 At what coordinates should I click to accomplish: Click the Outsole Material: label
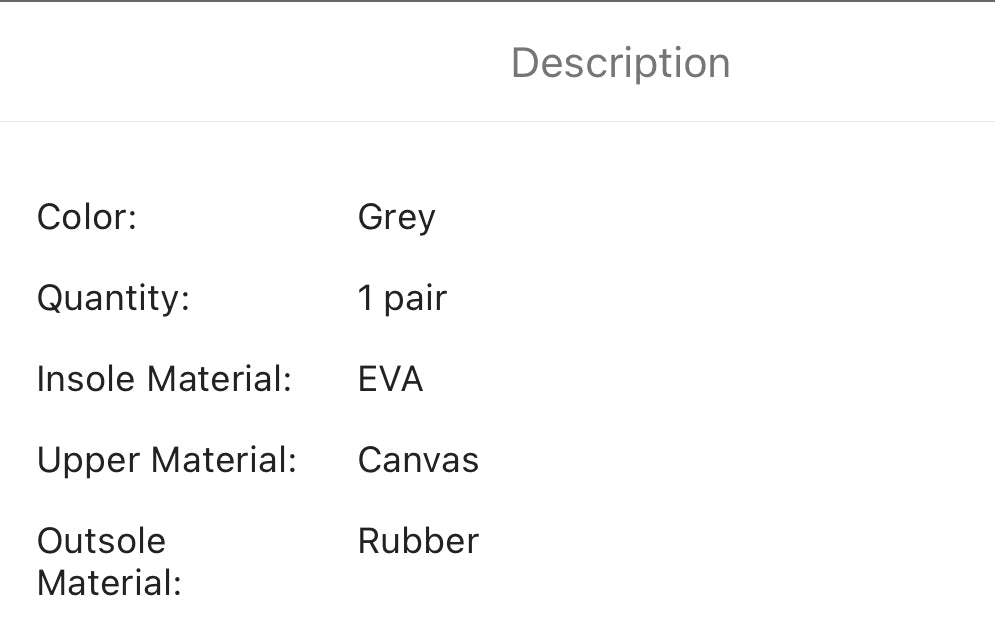pos(108,561)
